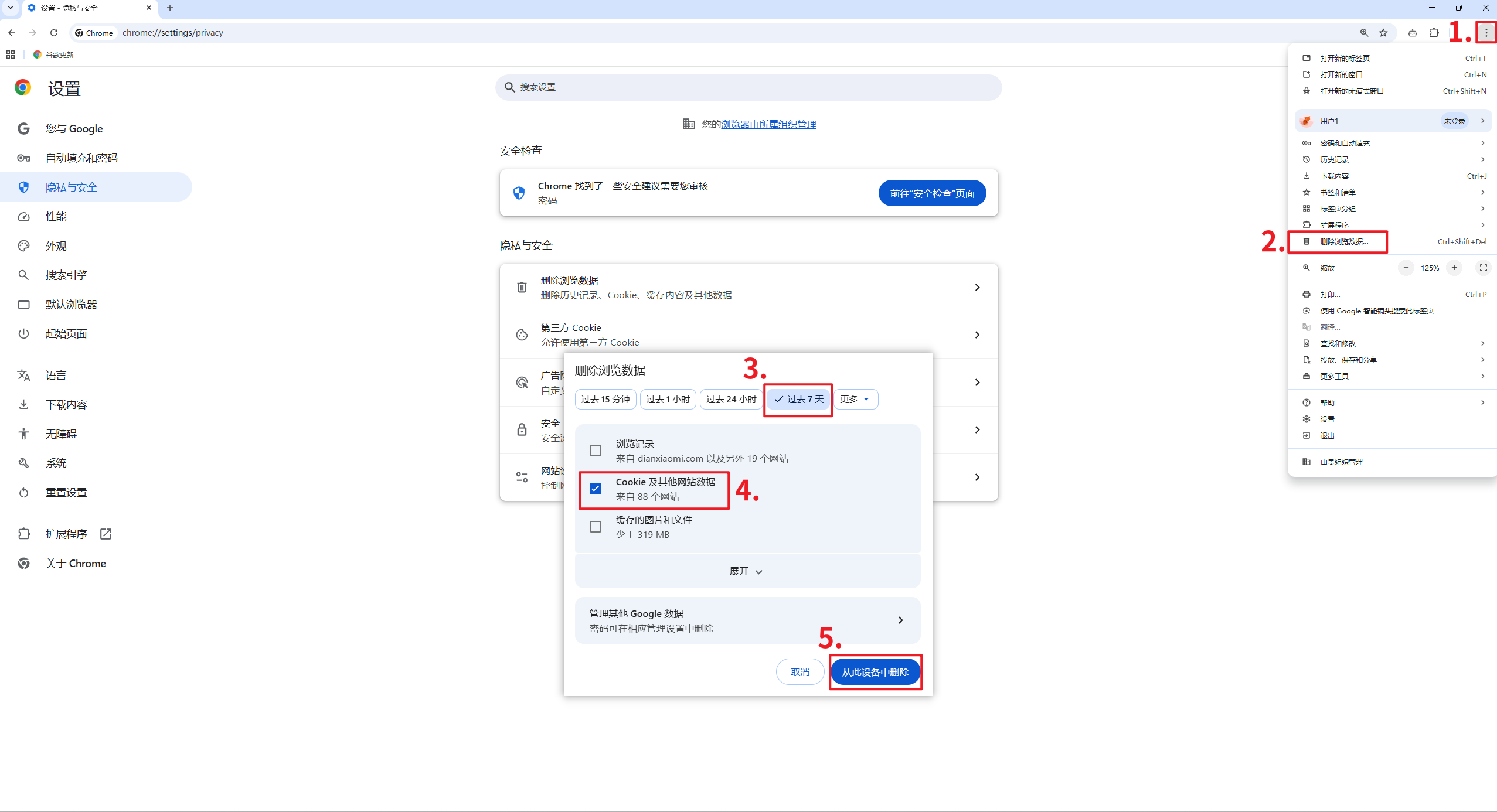Check the 缓存的图片和文件 checkbox

pos(596,527)
